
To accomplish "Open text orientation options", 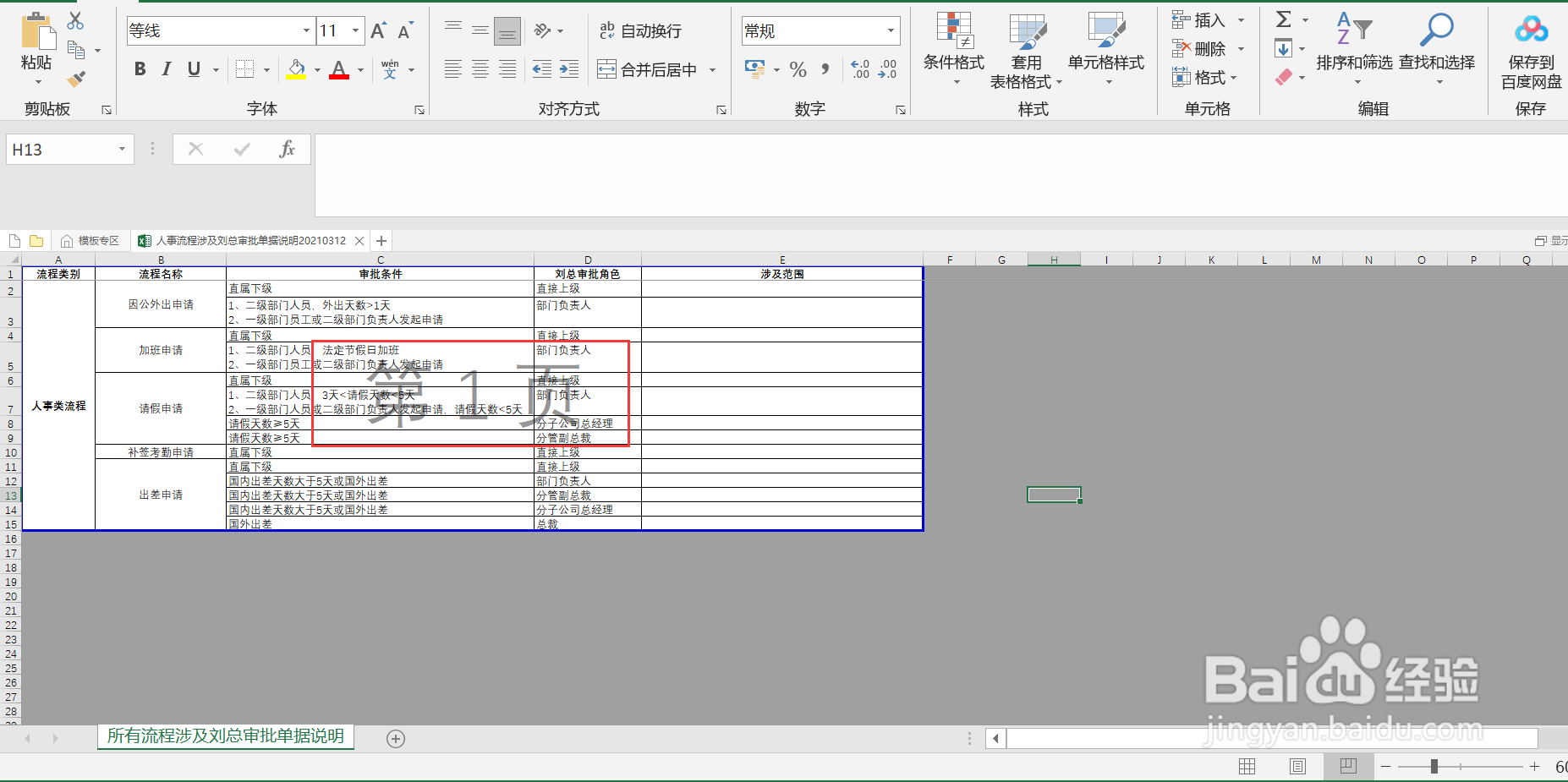I will [x=543, y=31].
